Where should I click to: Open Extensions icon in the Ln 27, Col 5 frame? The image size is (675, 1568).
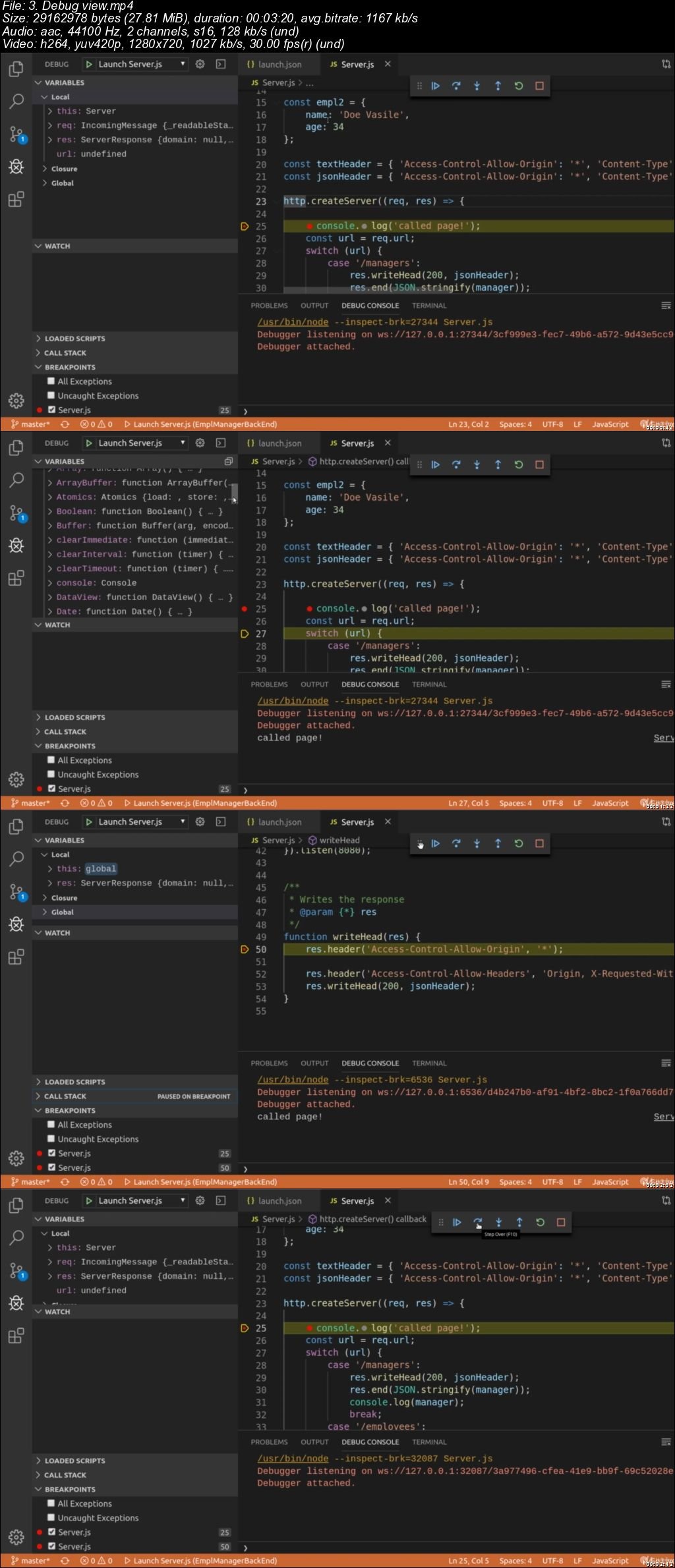[16, 578]
